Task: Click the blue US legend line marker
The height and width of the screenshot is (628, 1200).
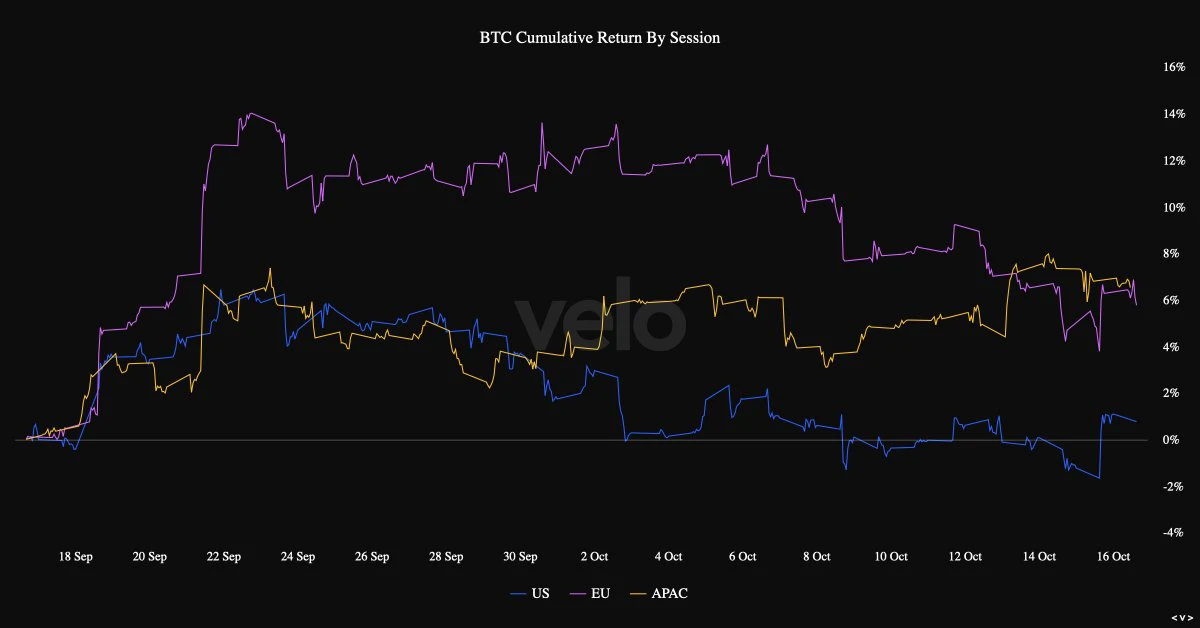Action: [518, 594]
